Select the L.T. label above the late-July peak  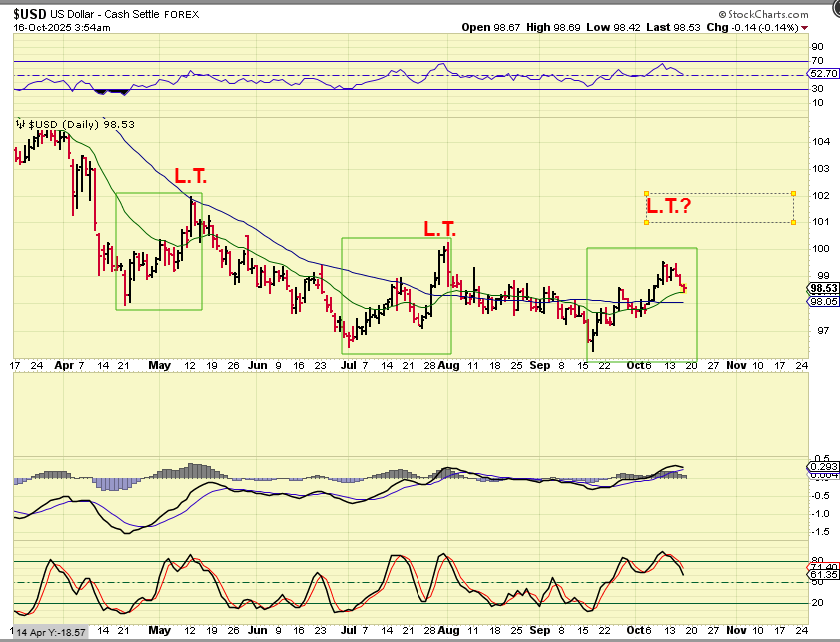coord(439,229)
